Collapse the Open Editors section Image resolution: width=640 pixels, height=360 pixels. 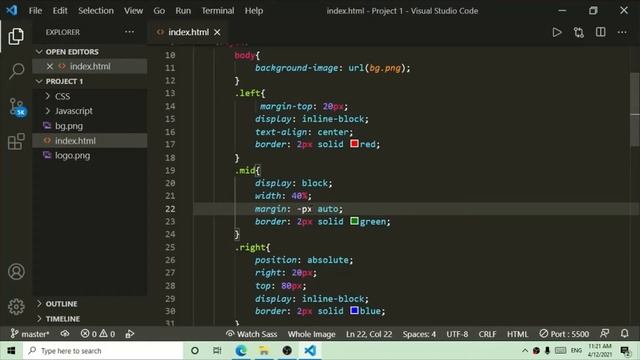(90, 52)
